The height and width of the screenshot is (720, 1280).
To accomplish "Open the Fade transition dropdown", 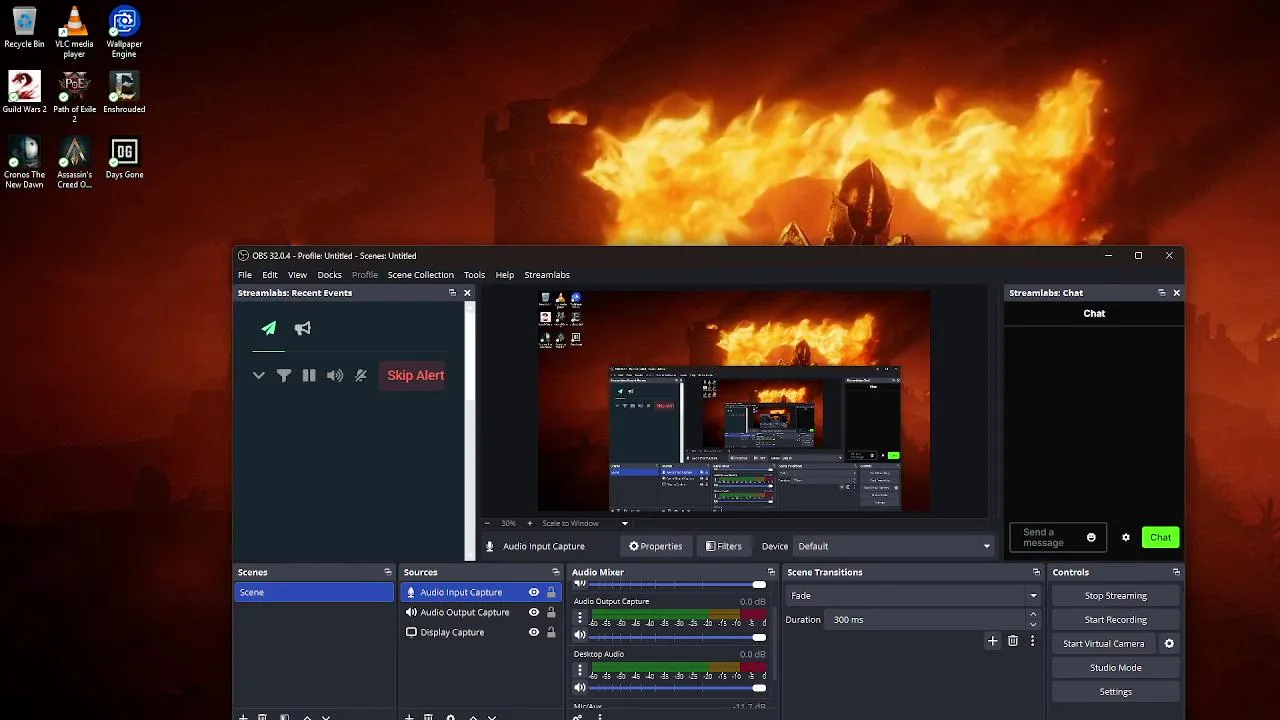I will tap(914, 595).
